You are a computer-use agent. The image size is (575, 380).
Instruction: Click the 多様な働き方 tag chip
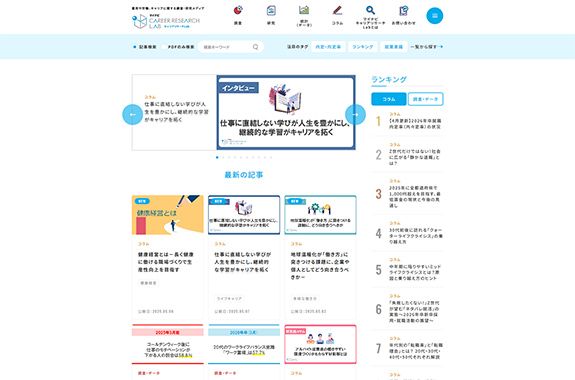click(305, 299)
